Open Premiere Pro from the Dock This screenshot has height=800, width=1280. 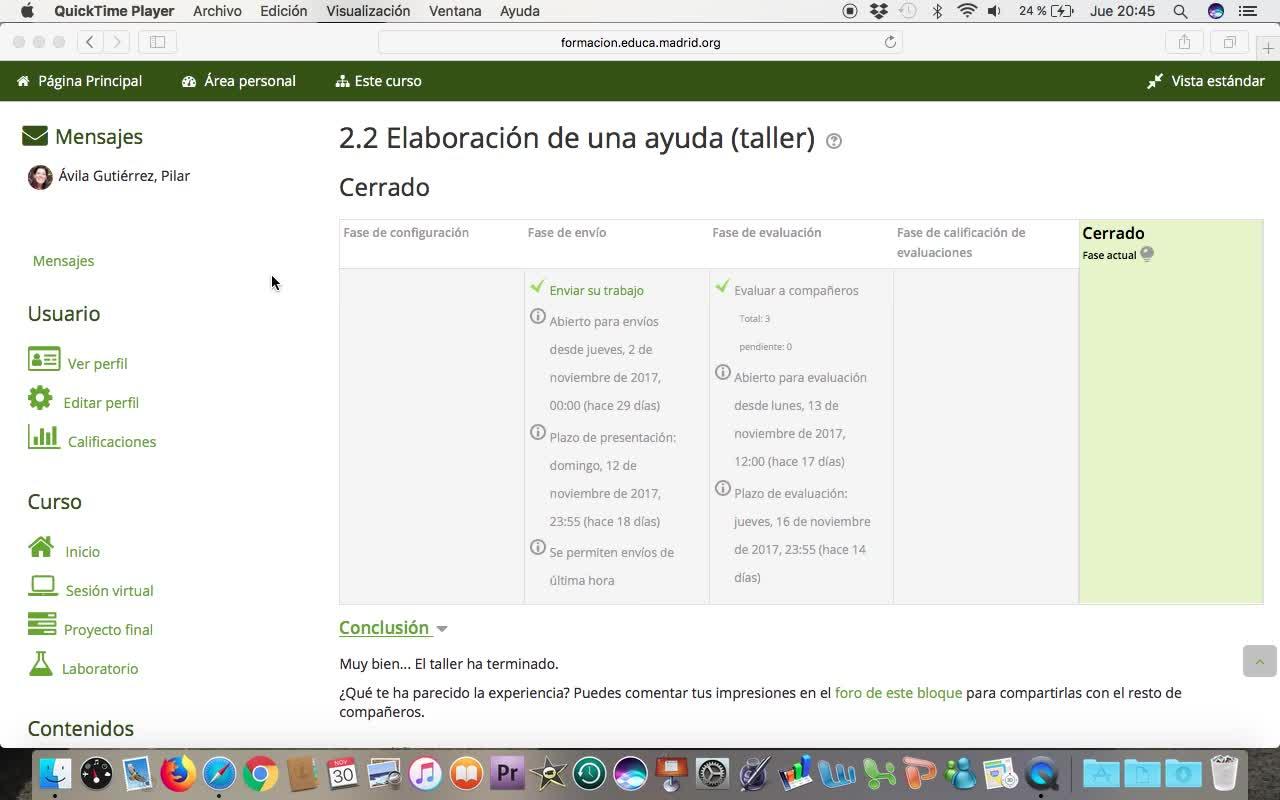click(507, 773)
